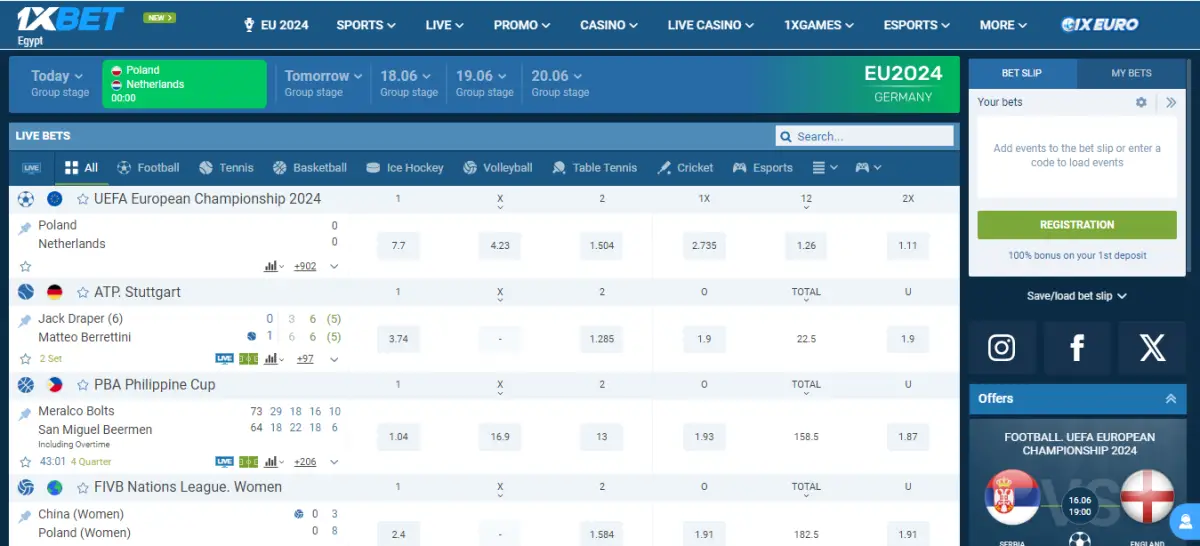Screen dimensions: 1200x546
Task: Click the green REGISTRATION button
Action: tap(1077, 225)
